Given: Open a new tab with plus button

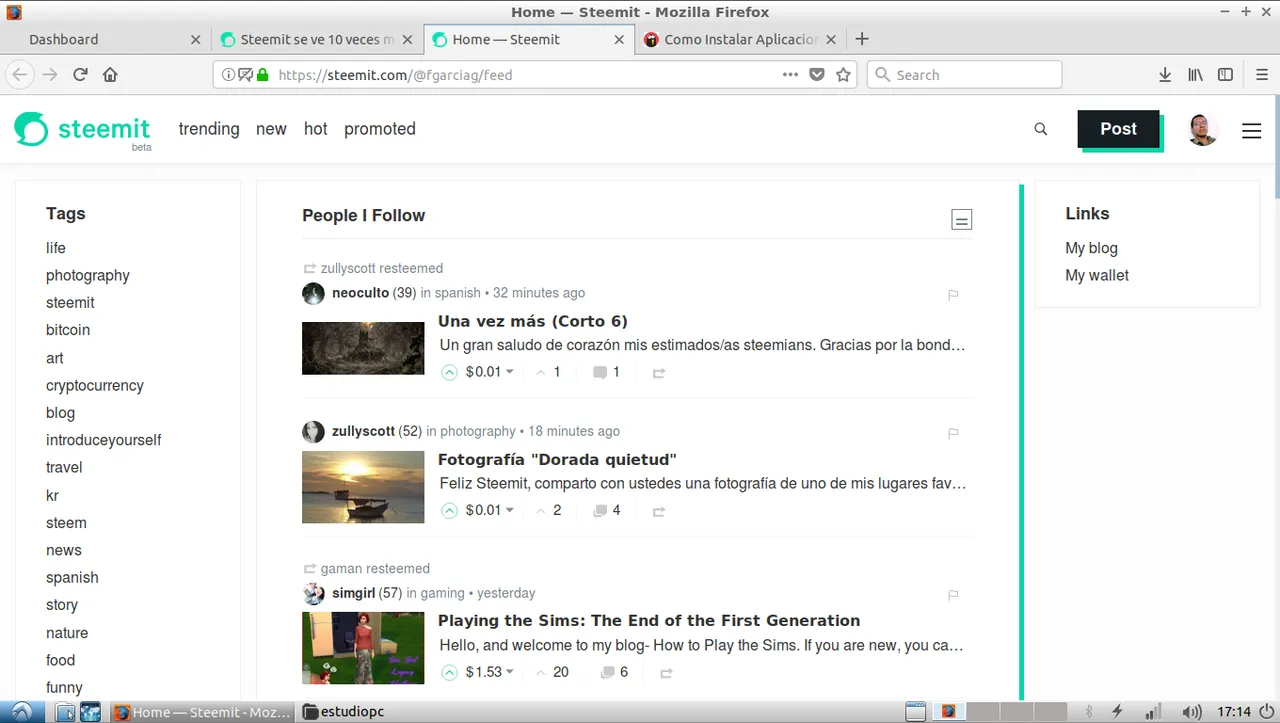Looking at the screenshot, I should (862, 39).
